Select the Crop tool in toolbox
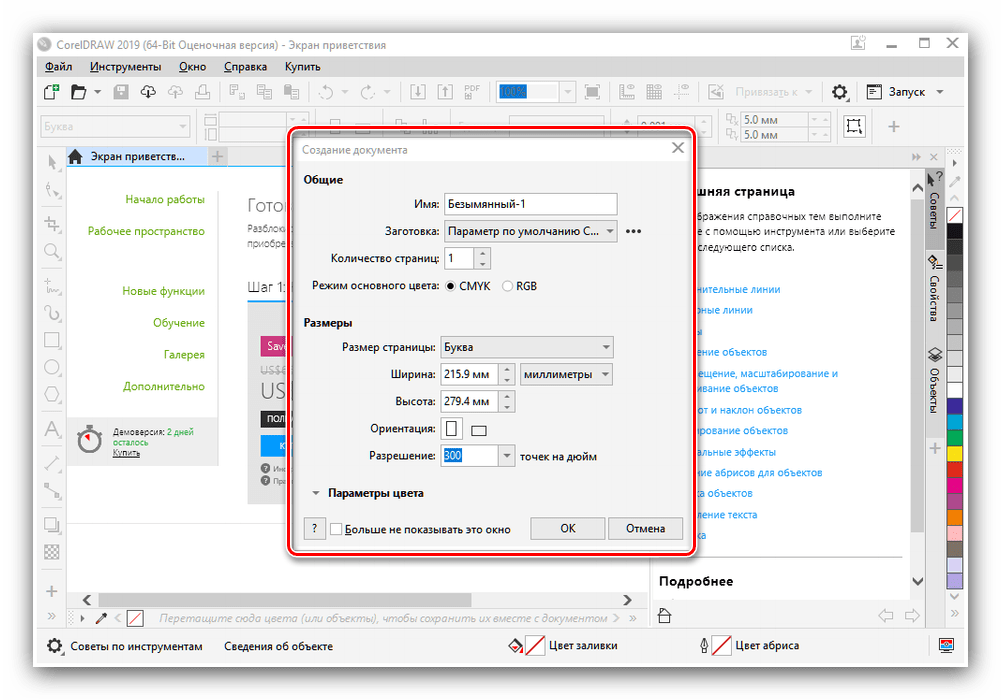The width and height of the screenshot is (1001, 700). click(52, 224)
